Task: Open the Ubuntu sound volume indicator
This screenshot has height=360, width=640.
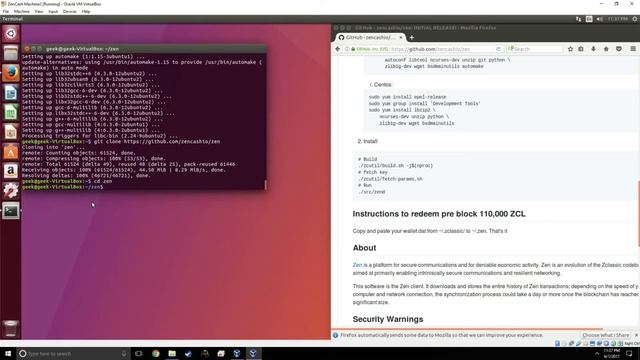Action: click(x=600, y=19)
